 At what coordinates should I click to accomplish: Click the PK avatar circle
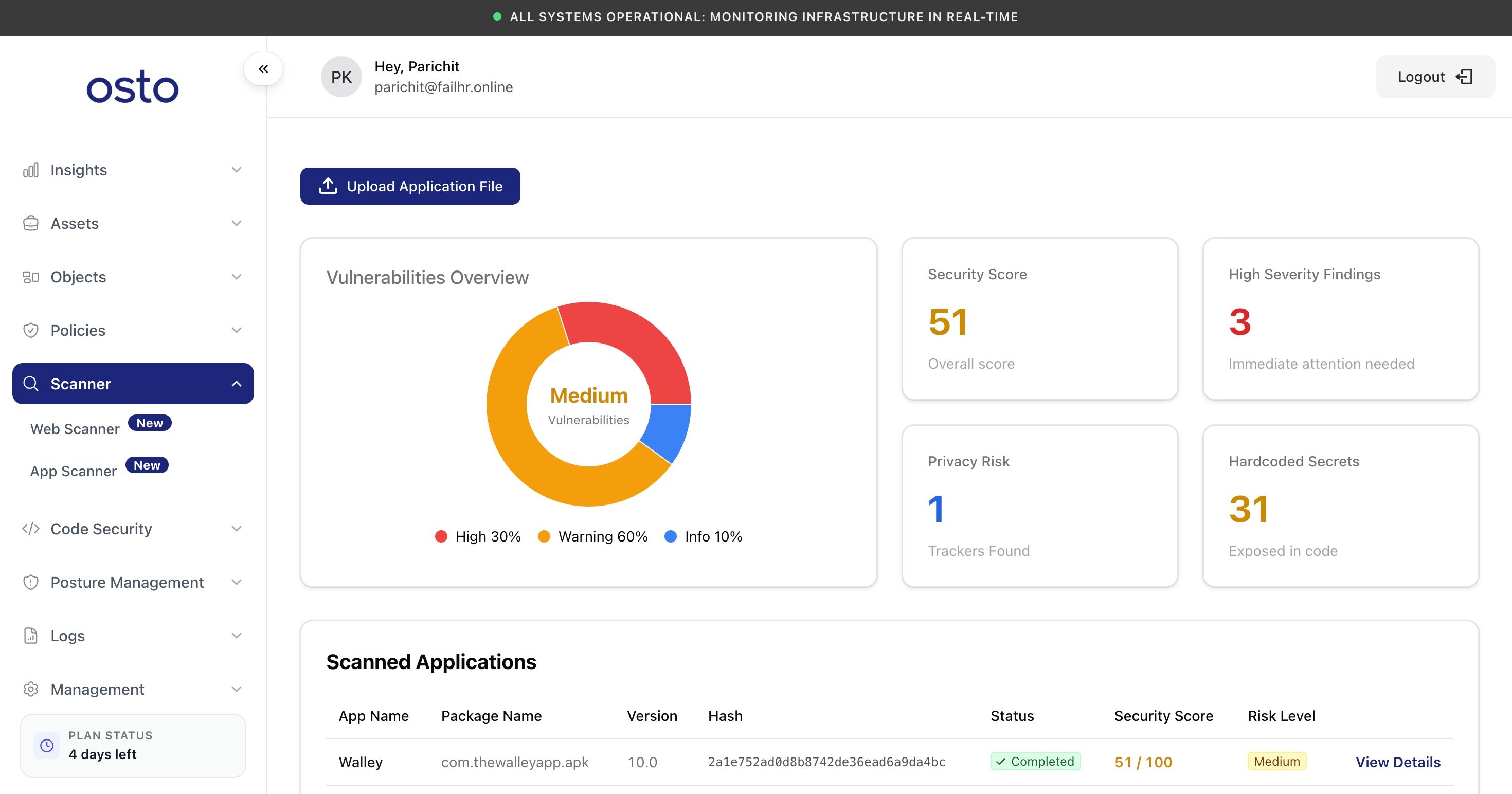[x=341, y=77]
